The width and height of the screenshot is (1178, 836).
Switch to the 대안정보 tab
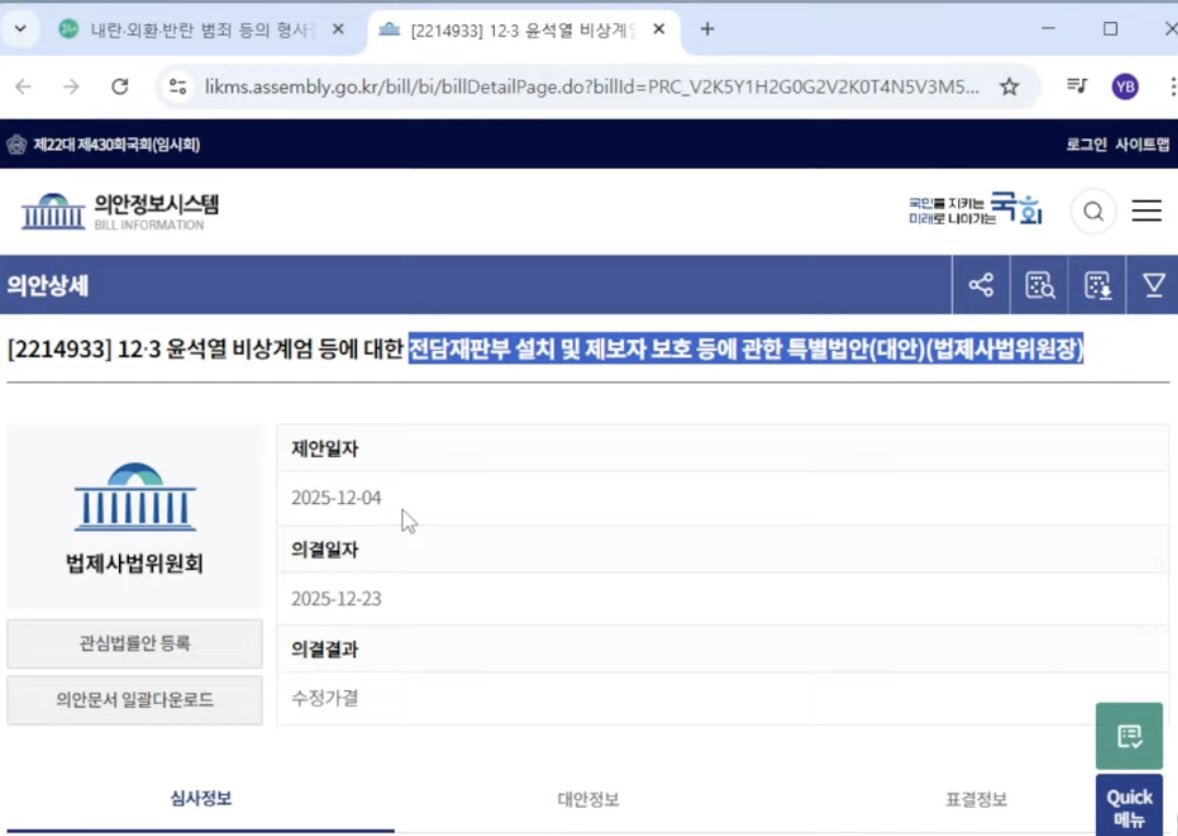[588, 799]
